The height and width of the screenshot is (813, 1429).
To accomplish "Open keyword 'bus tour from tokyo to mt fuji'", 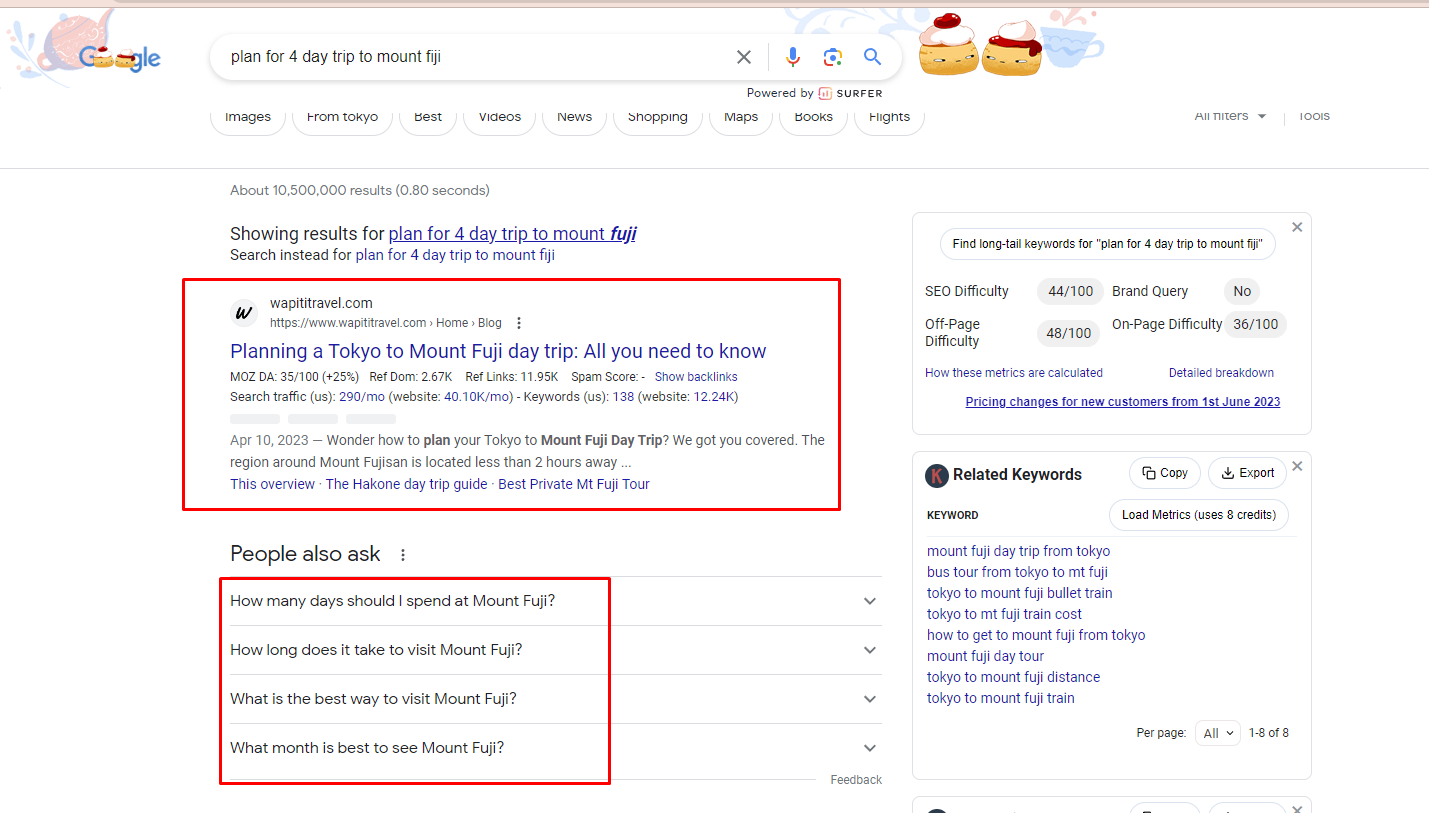I will point(1017,572).
